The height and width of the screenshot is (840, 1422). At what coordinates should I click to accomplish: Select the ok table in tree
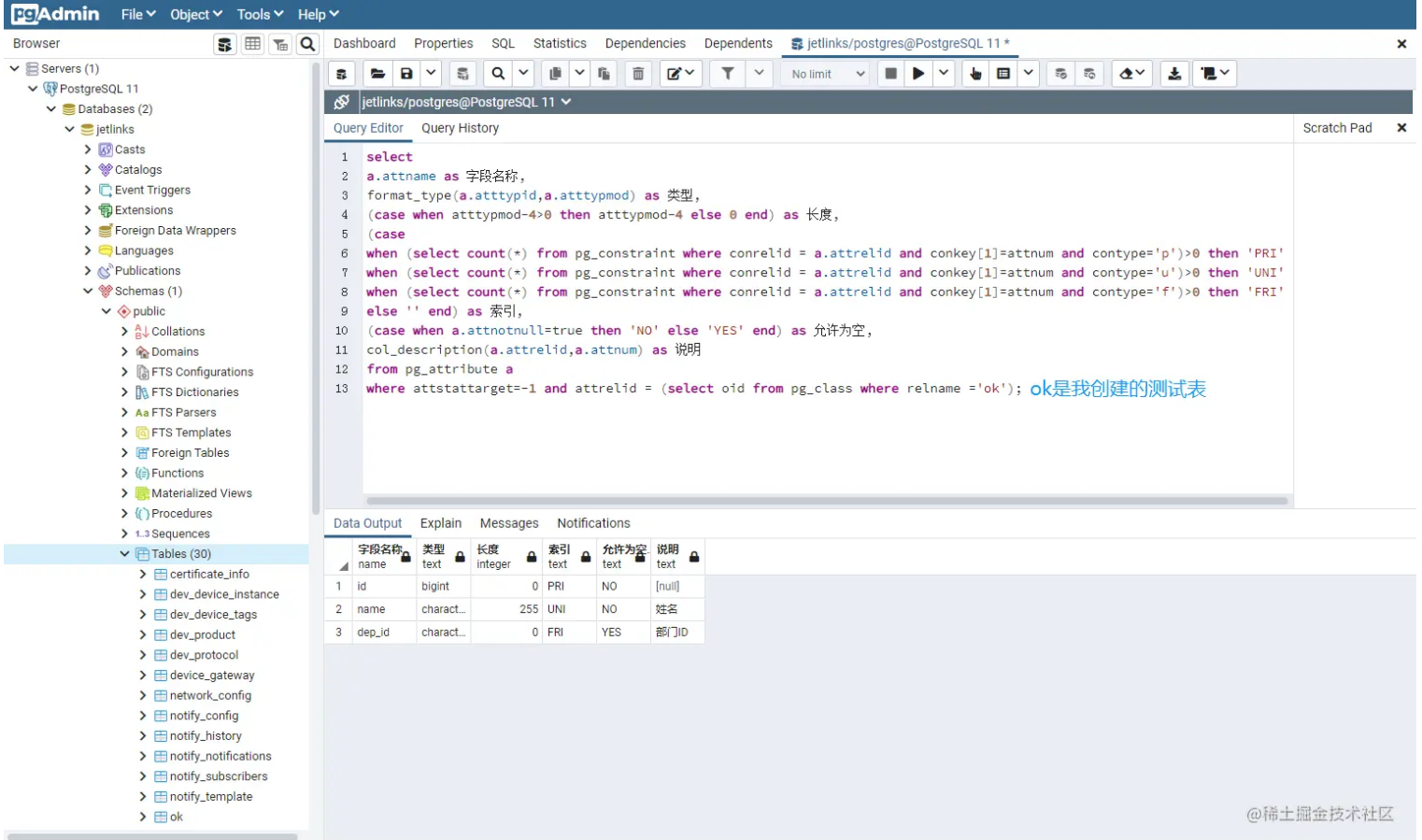coord(176,817)
